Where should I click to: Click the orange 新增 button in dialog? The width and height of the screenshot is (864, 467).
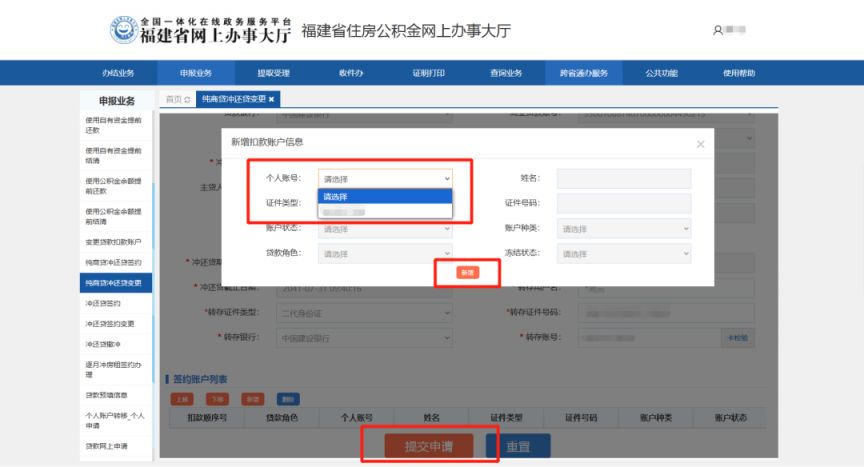467,273
